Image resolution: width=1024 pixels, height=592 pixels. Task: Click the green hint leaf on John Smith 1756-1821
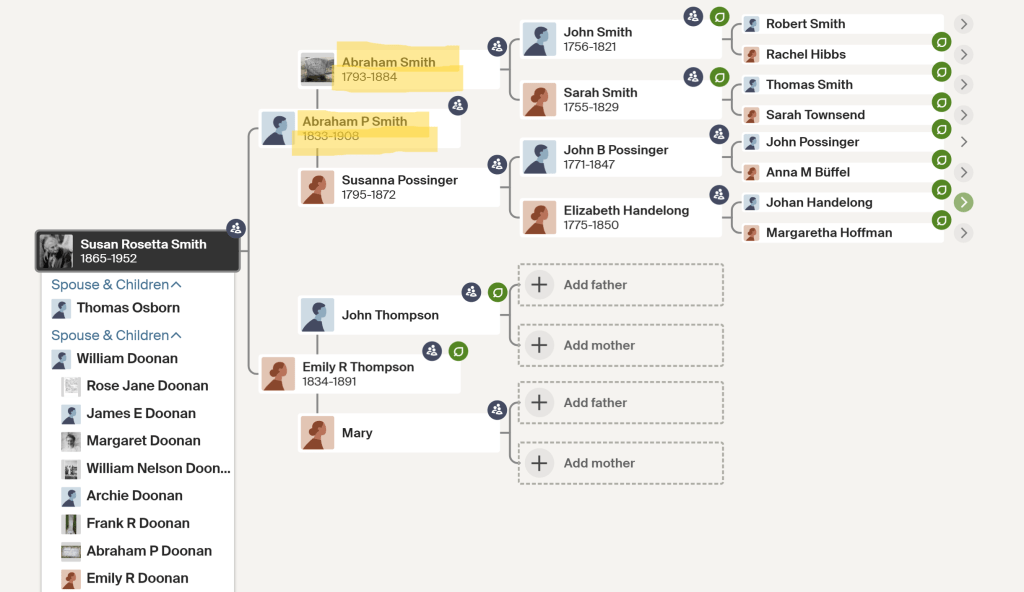(719, 17)
